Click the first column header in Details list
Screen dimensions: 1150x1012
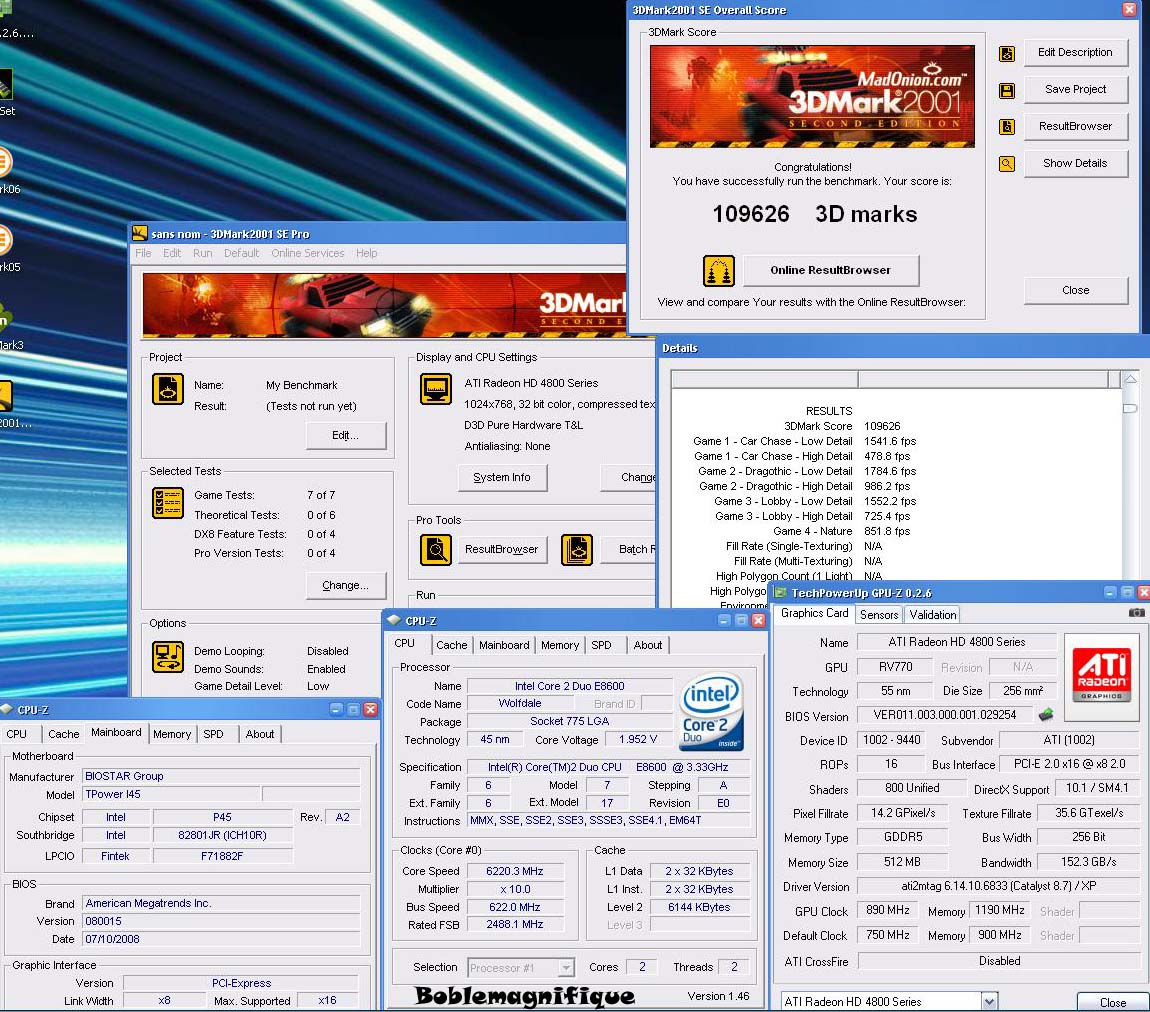click(764, 379)
